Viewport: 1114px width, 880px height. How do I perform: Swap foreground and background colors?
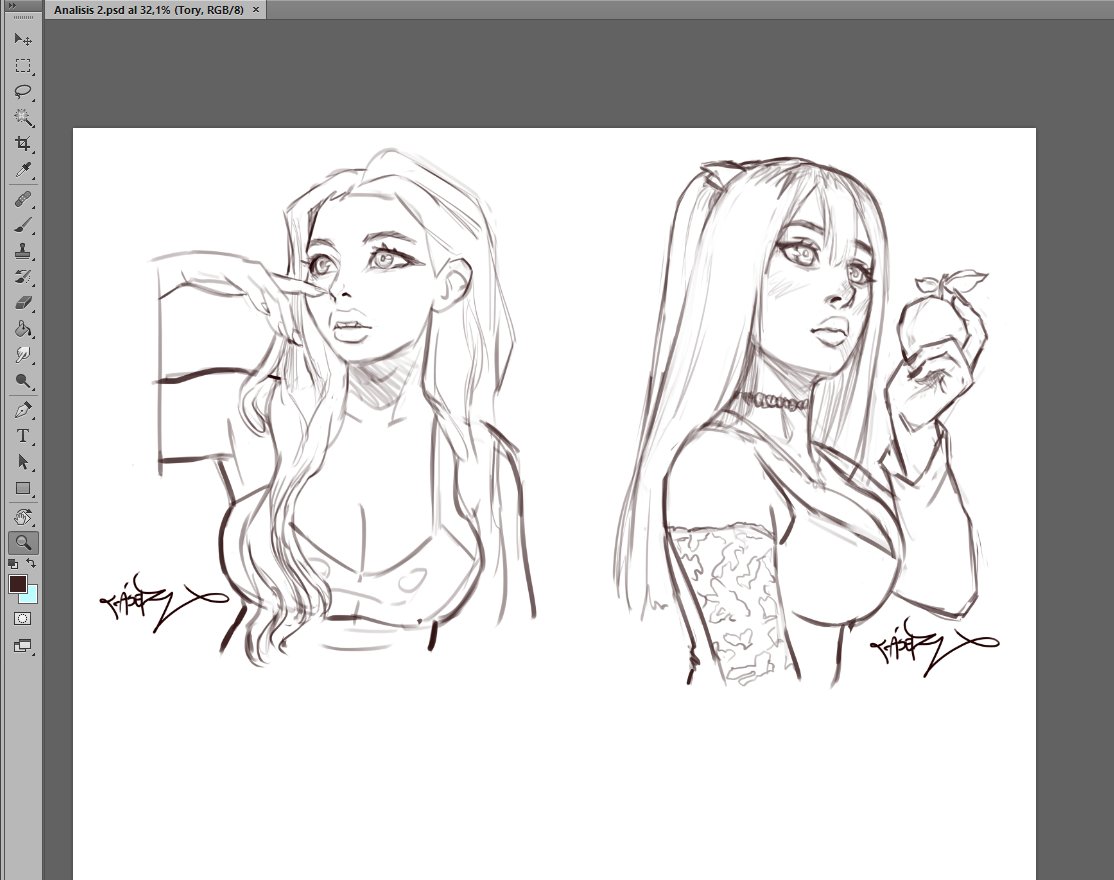32,563
